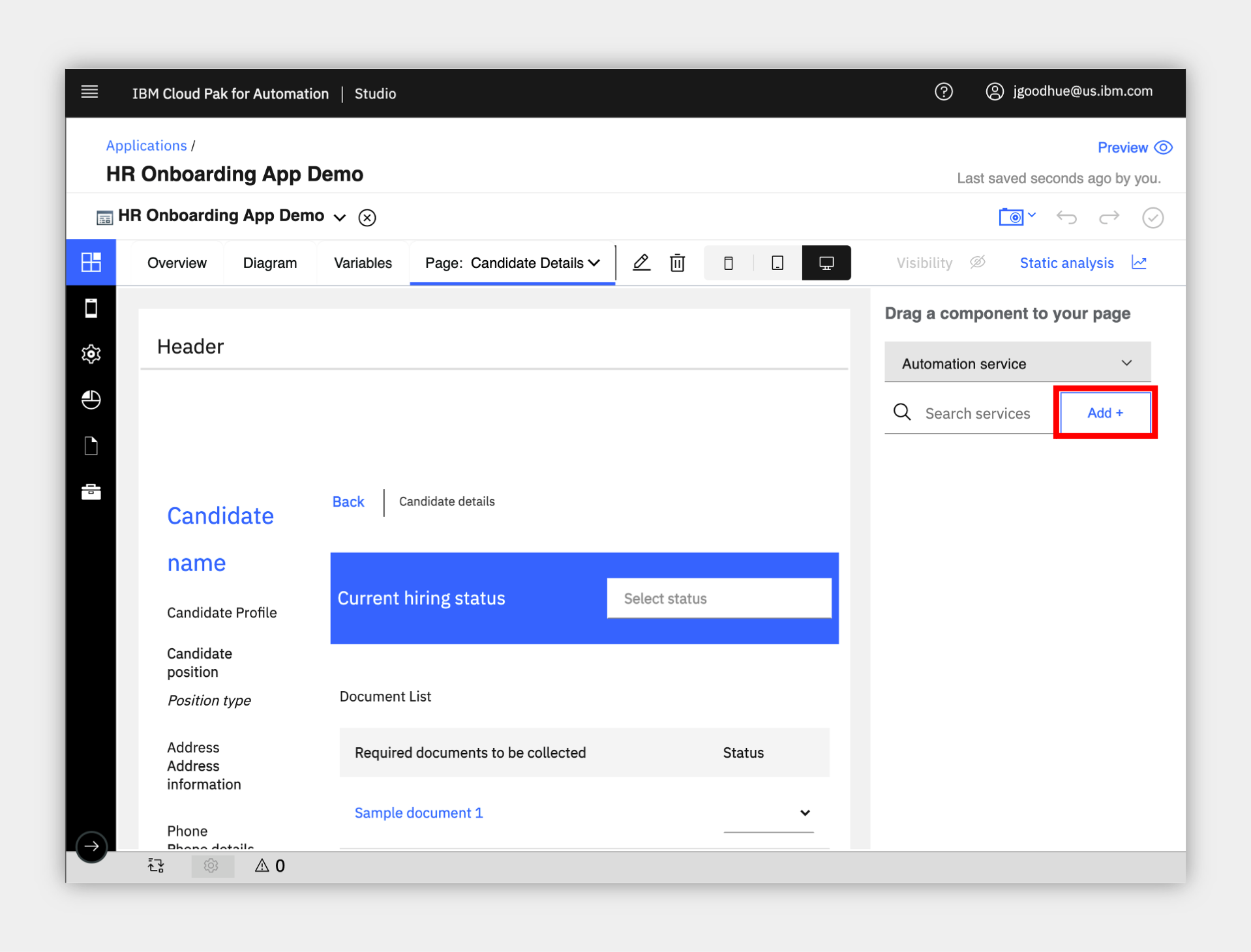Click the Static analysis link
This screenshot has width=1251, height=952.
[x=1066, y=263]
